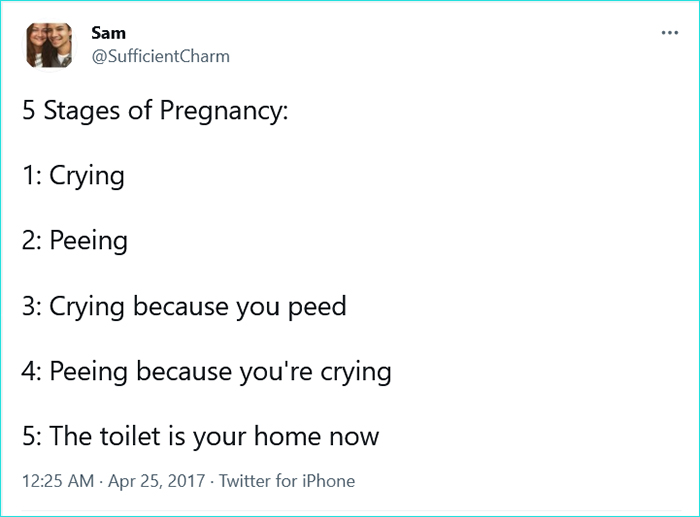Open the display name Sam's profile
700x517 pixels.
pos(108,34)
